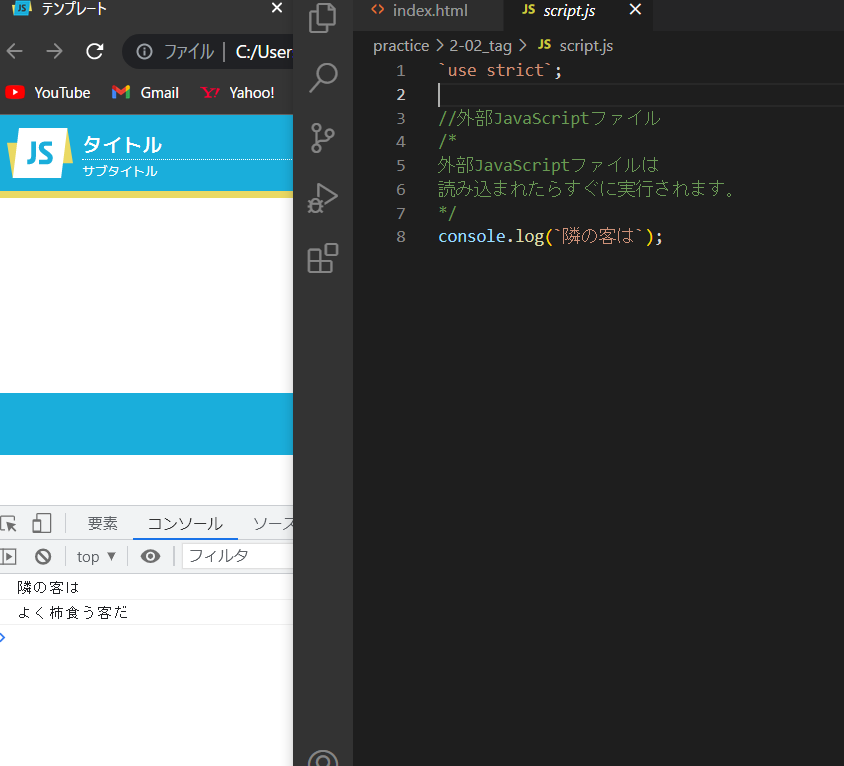Click the practice breadcrumb

(x=401, y=46)
